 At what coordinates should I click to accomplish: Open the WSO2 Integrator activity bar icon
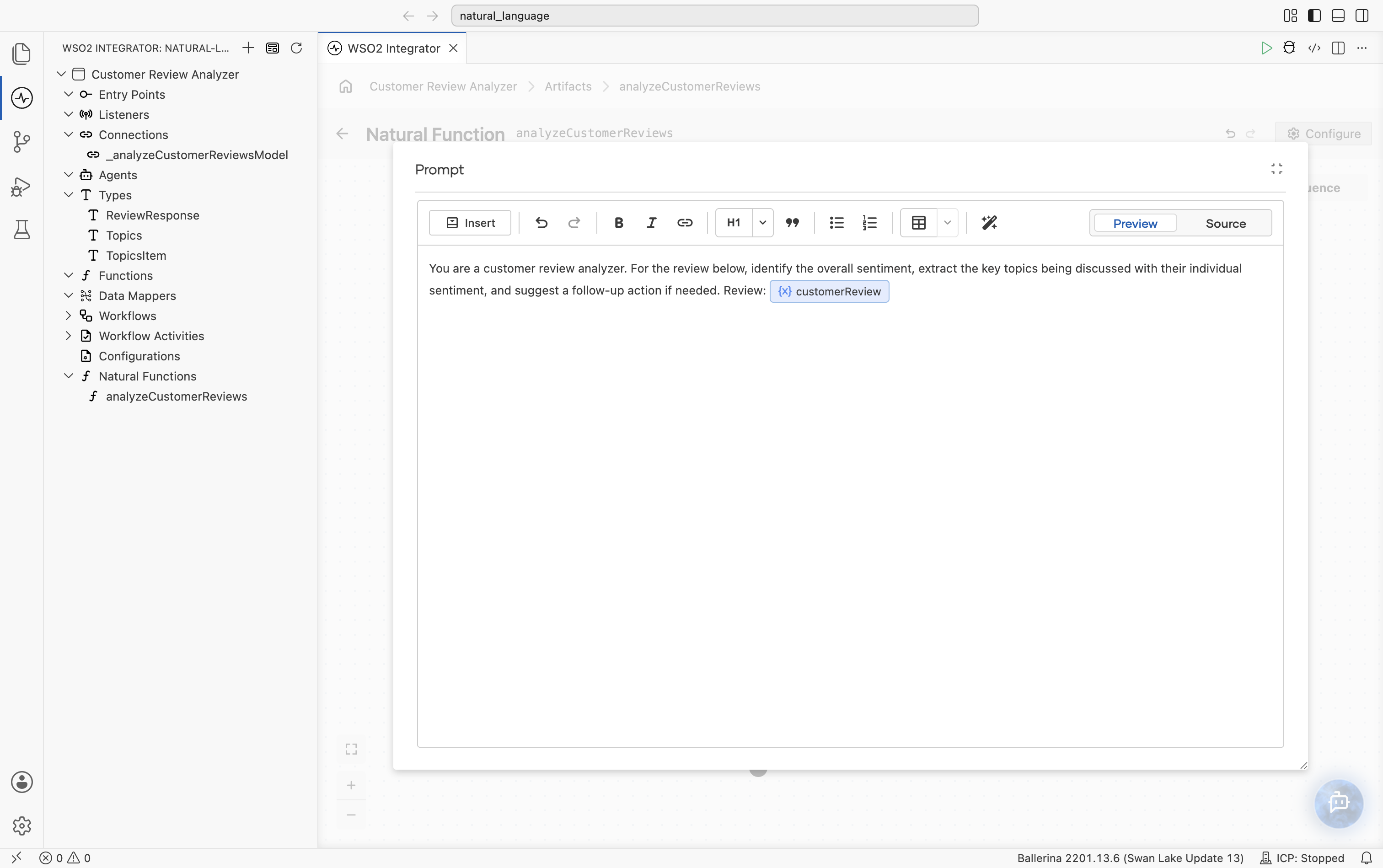[22, 97]
